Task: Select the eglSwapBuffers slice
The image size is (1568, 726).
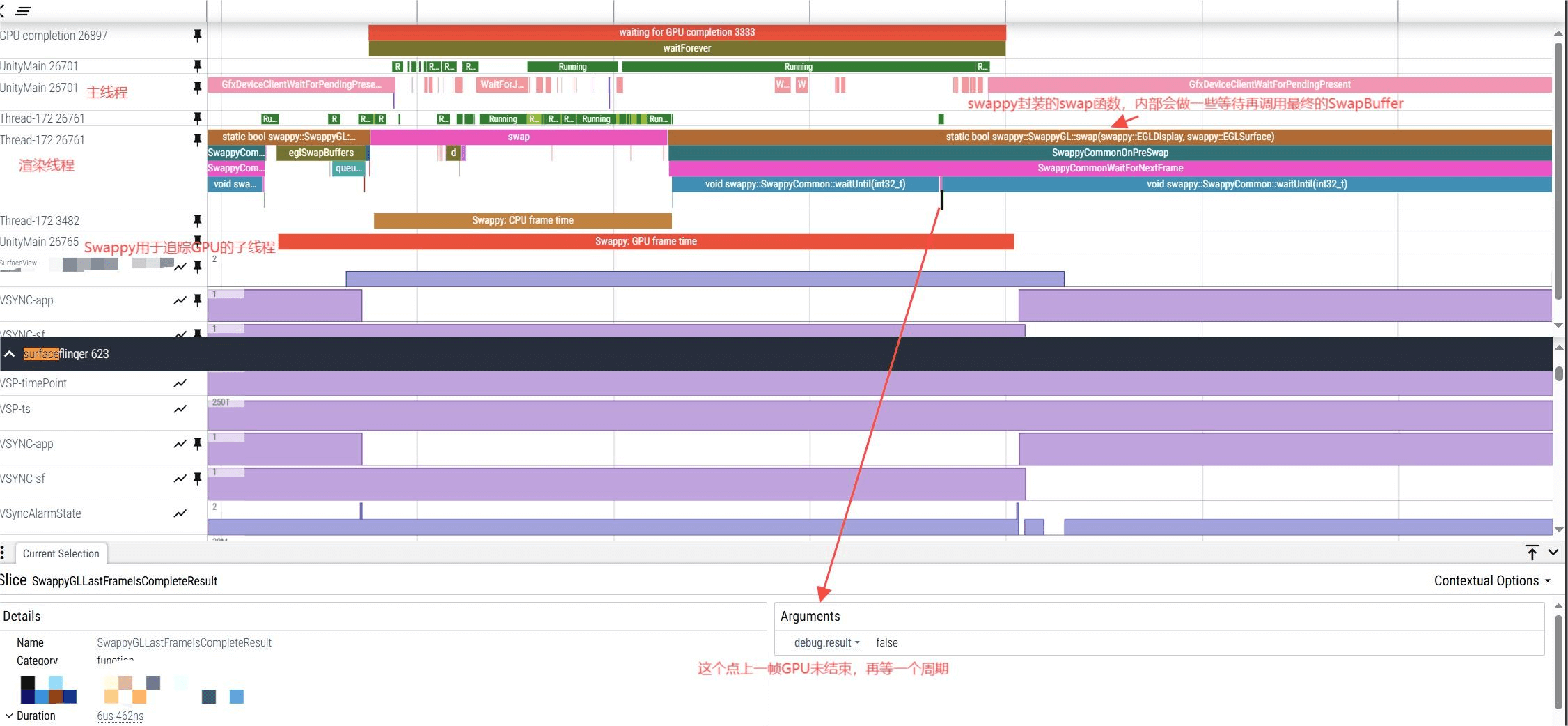Action: click(321, 153)
